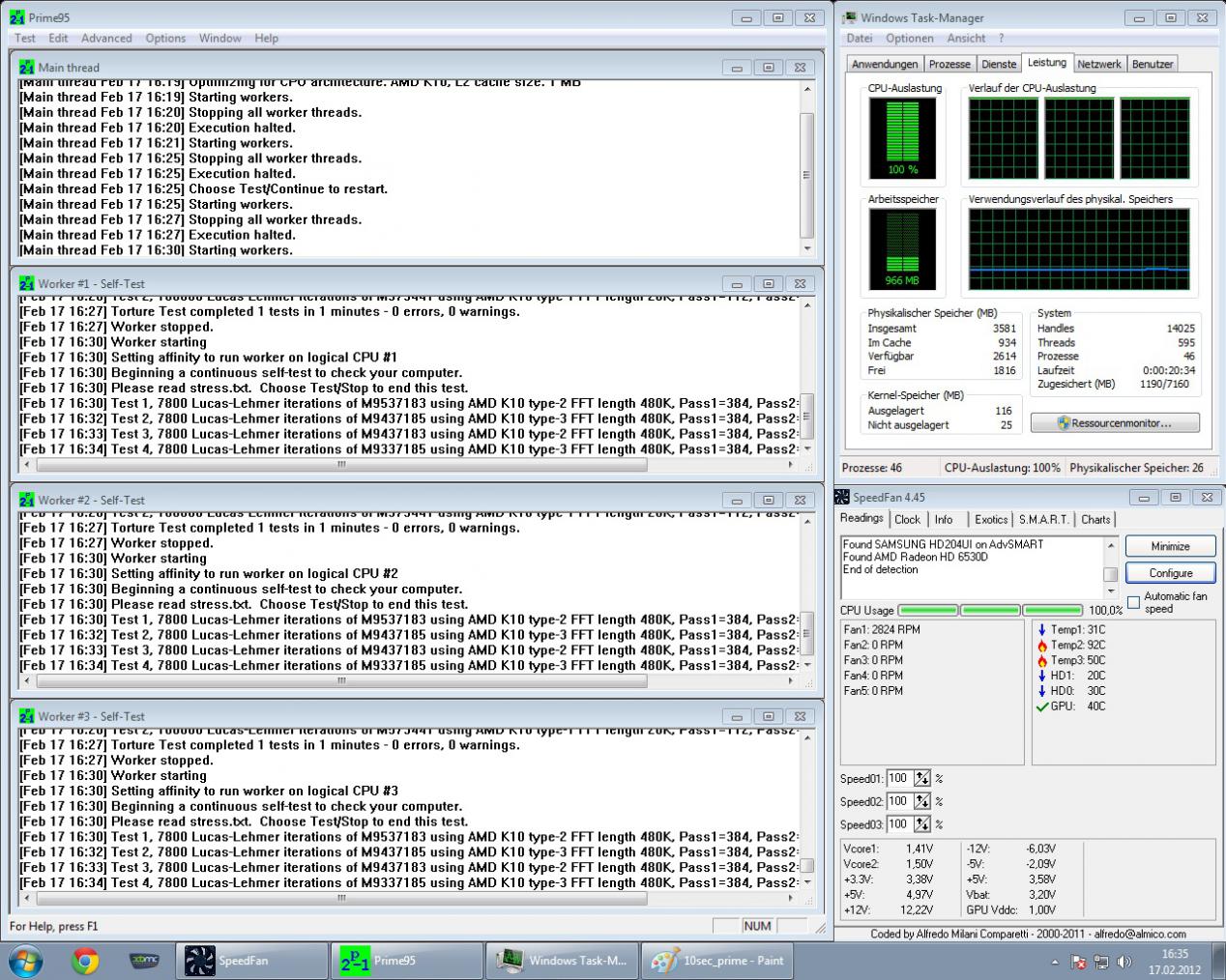
Task: Click the Configure button in SpeedFan
Action: [x=1170, y=573]
